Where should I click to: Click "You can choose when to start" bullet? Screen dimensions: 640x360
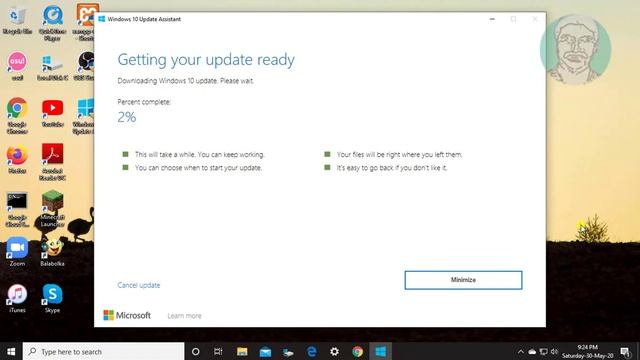(x=198, y=168)
